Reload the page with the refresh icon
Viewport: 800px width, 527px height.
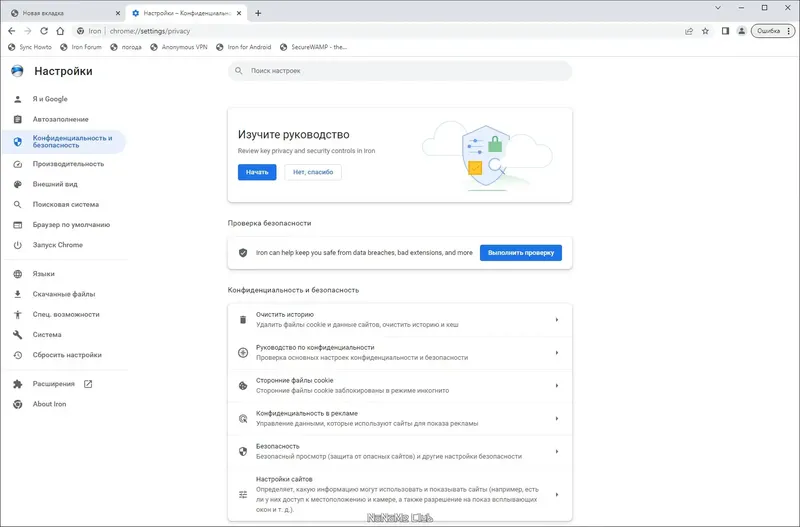(44, 31)
